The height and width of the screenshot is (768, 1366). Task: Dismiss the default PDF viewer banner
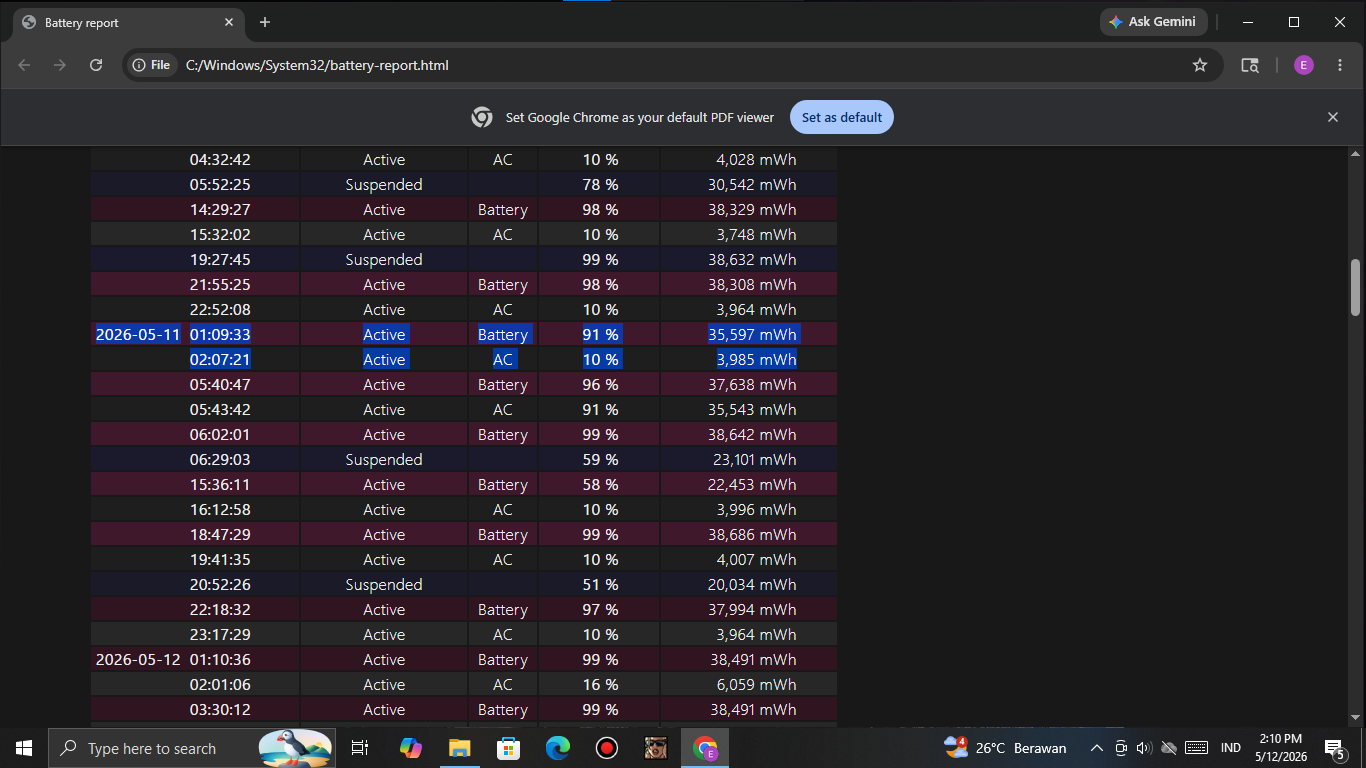[1333, 117]
